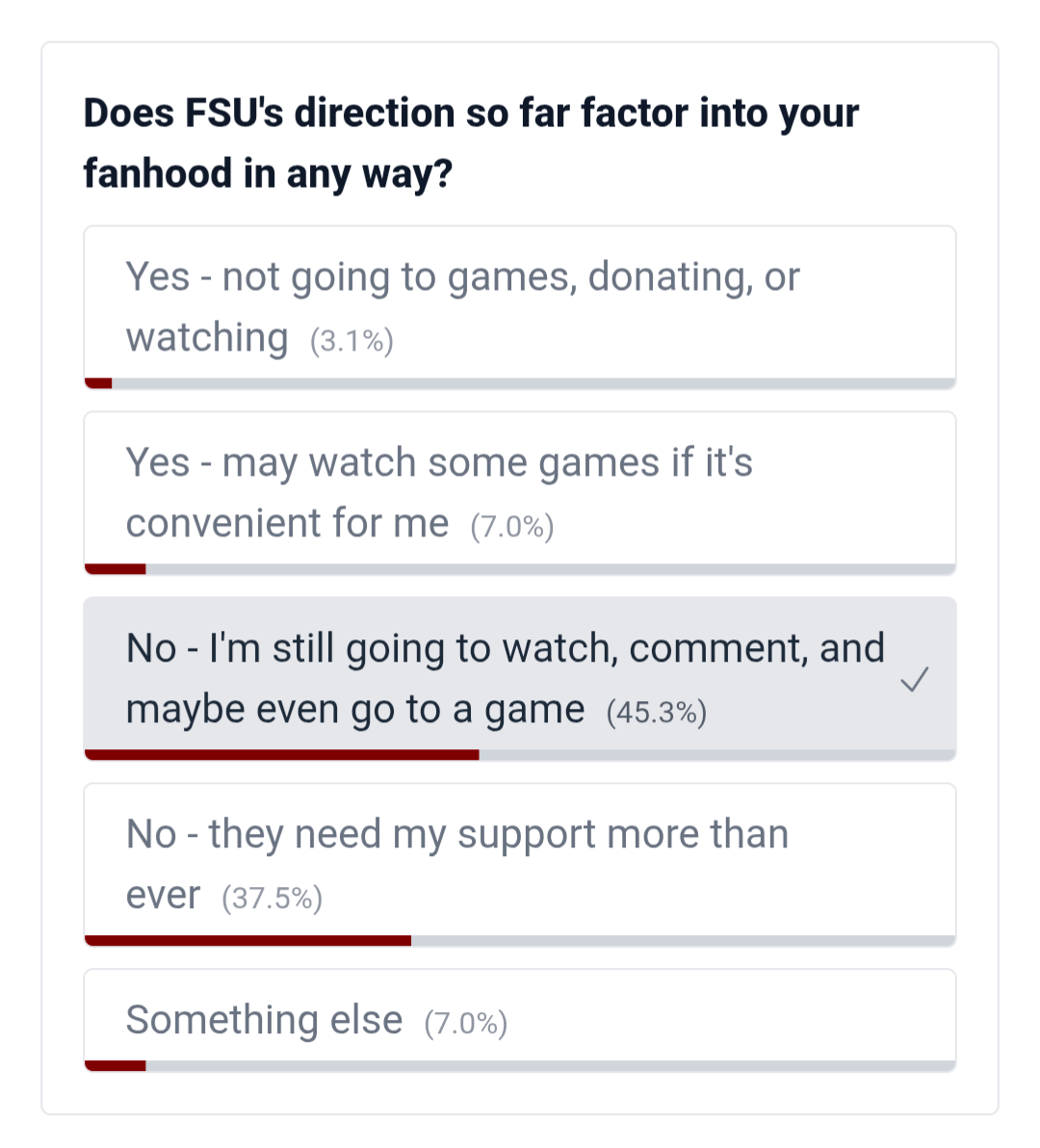This screenshot has width=1040, height=1148.
Task: Click the checkmark on the selected option
Action: tap(914, 680)
